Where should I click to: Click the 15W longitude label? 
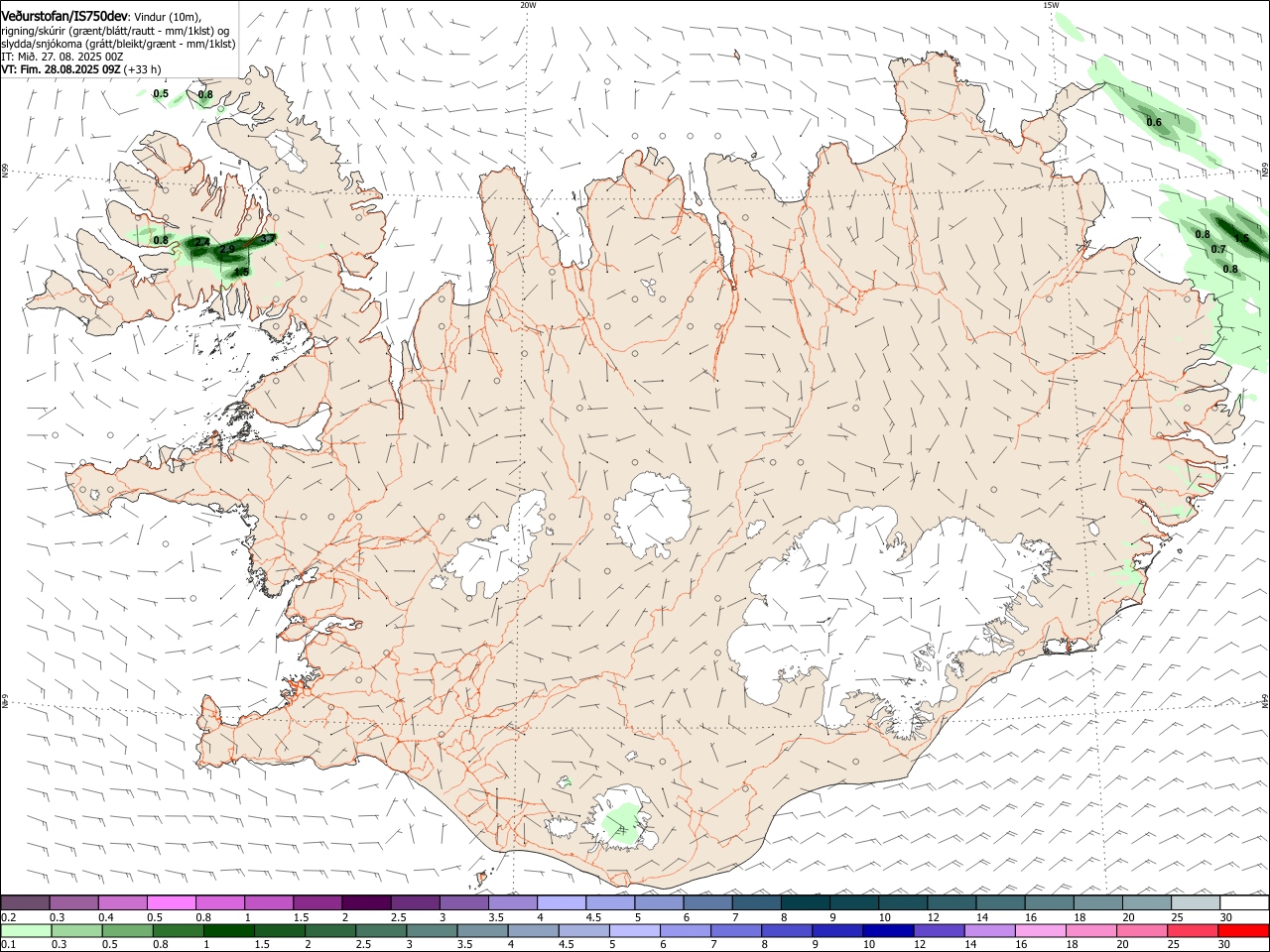(x=1050, y=5)
